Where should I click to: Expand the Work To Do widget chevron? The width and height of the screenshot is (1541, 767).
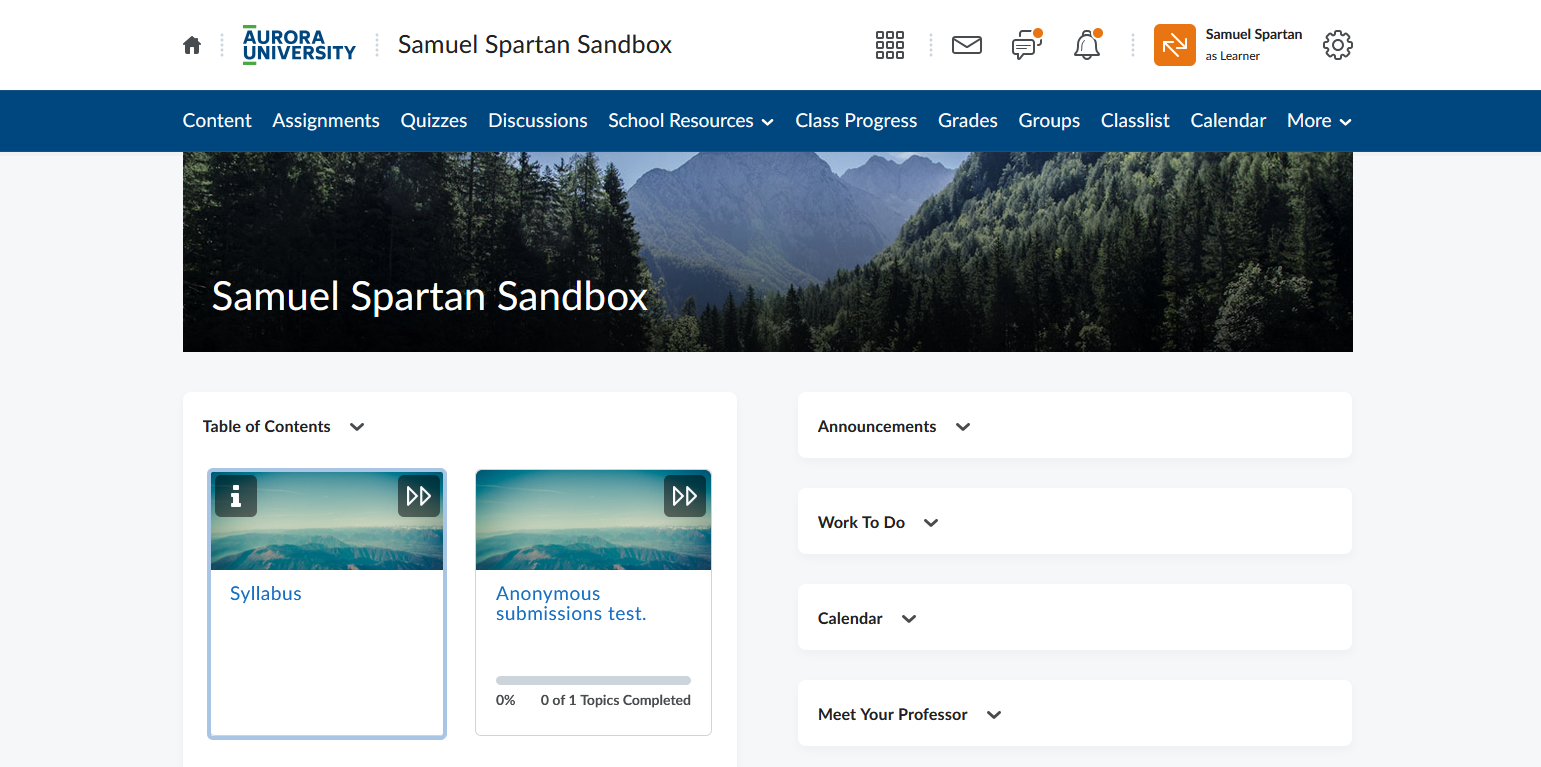coord(931,523)
